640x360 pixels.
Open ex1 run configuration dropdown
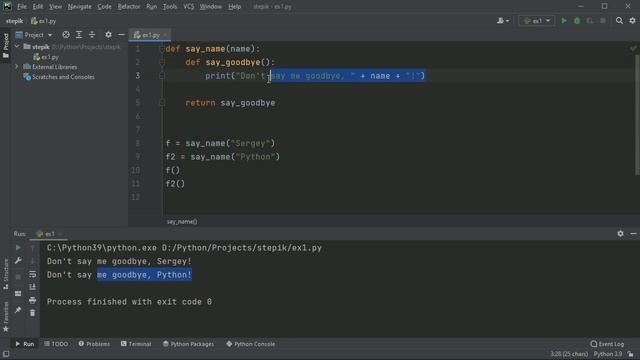pos(537,20)
